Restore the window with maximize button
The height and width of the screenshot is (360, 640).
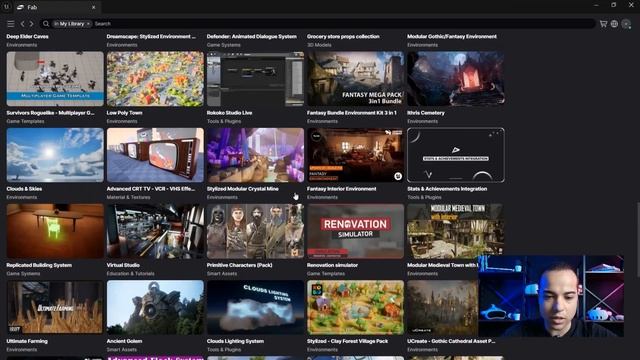click(x=613, y=5)
